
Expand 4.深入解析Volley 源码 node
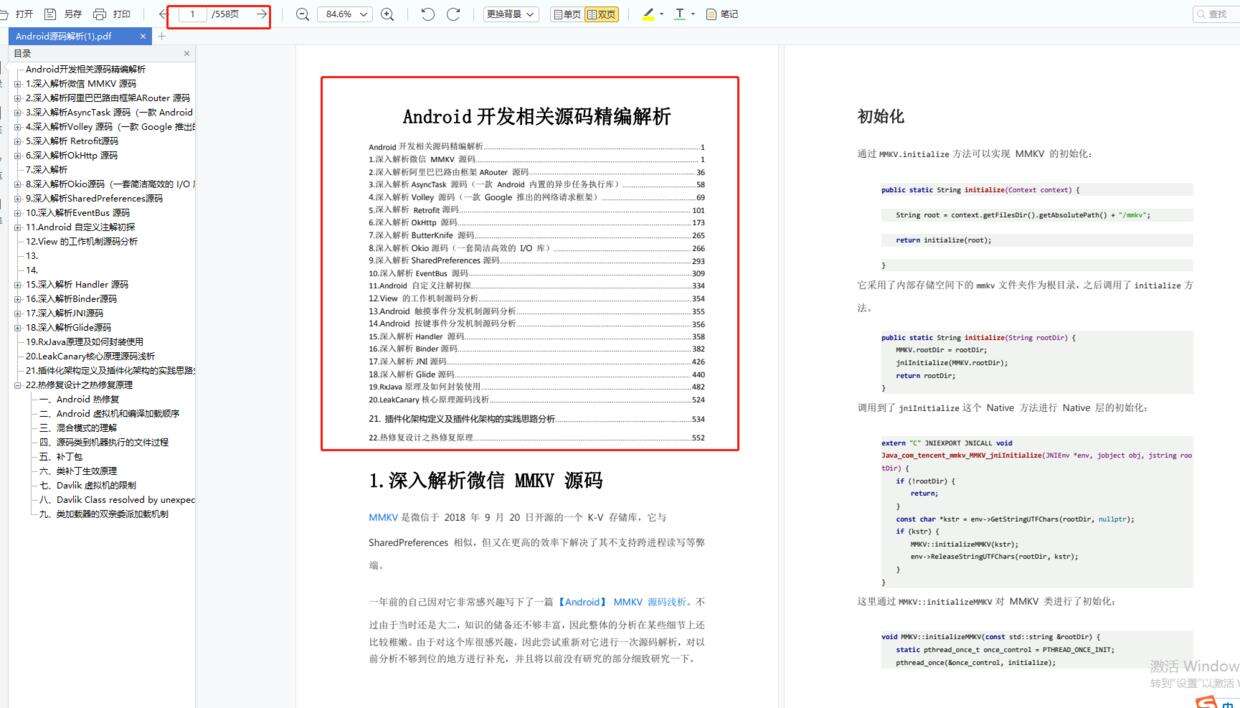[17, 127]
